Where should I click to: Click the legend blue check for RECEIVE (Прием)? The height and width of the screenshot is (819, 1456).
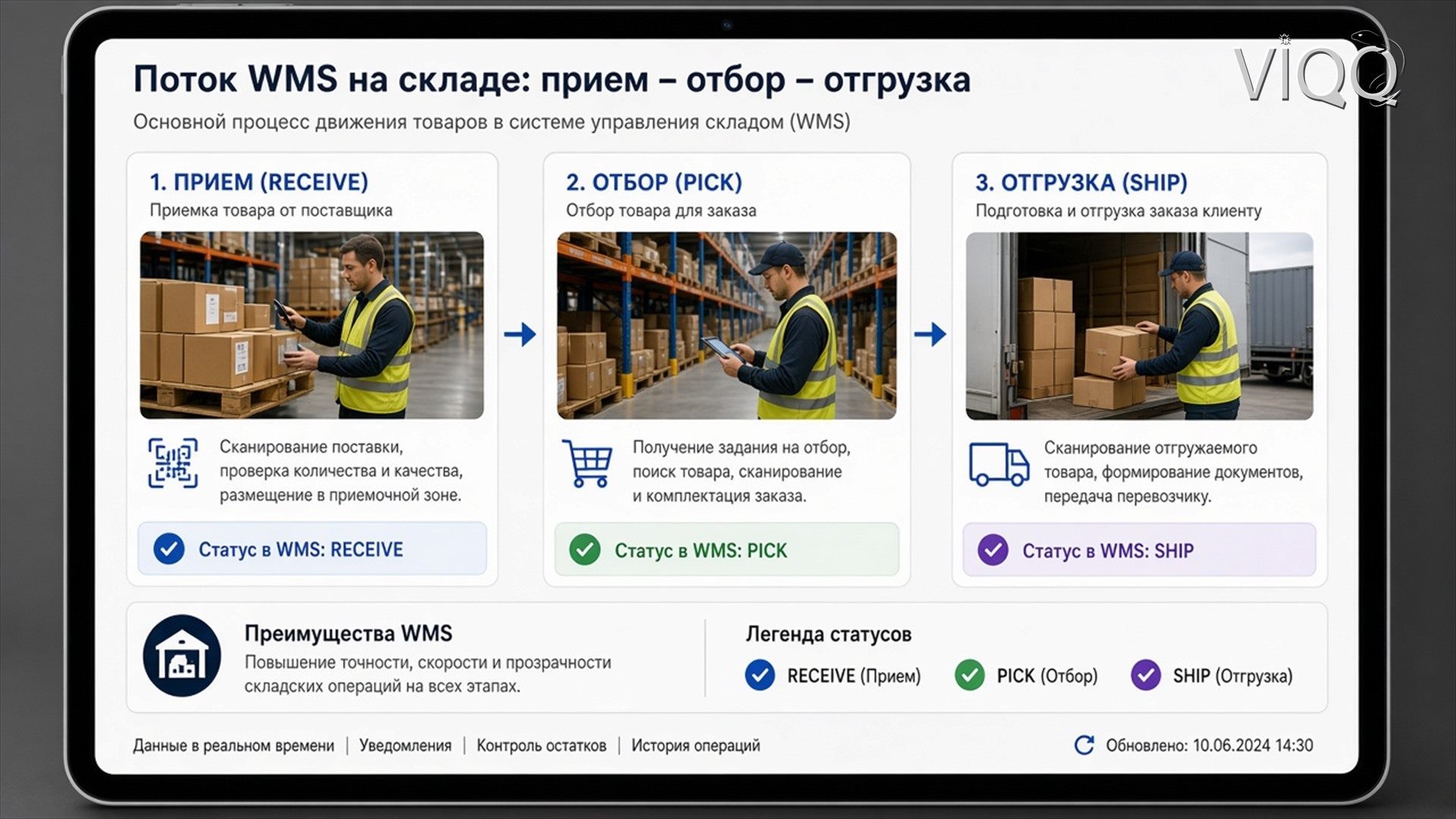point(760,675)
